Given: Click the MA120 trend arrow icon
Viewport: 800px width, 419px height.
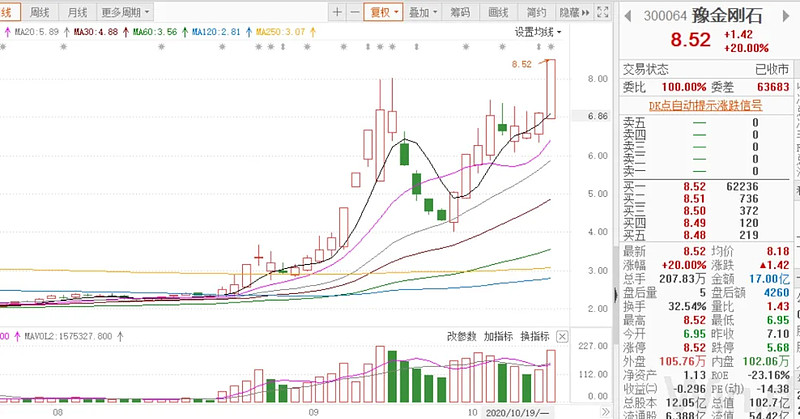Looking at the screenshot, I should click(248, 32).
